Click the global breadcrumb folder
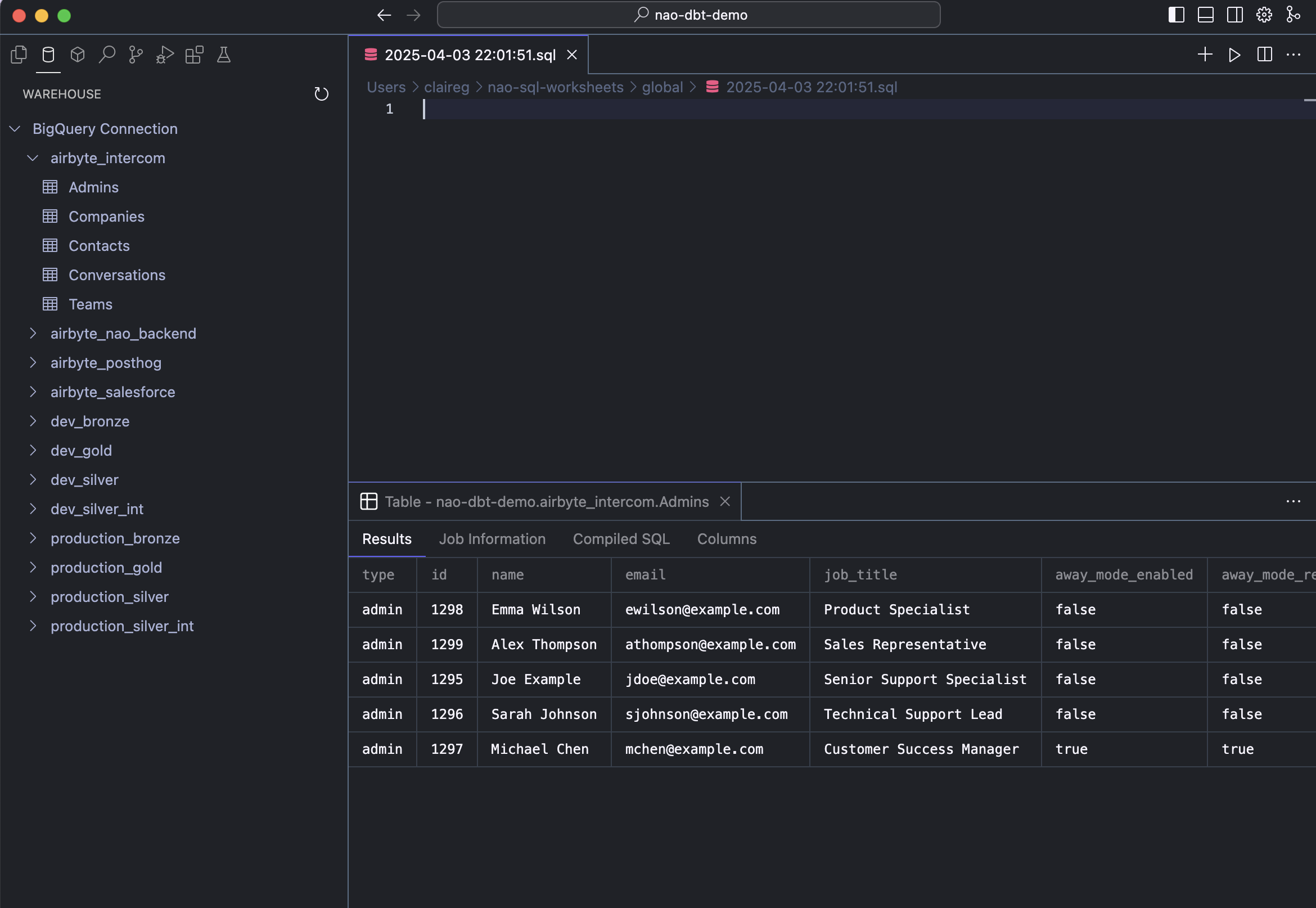The image size is (1316, 908). pyautogui.click(x=662, y=87)
